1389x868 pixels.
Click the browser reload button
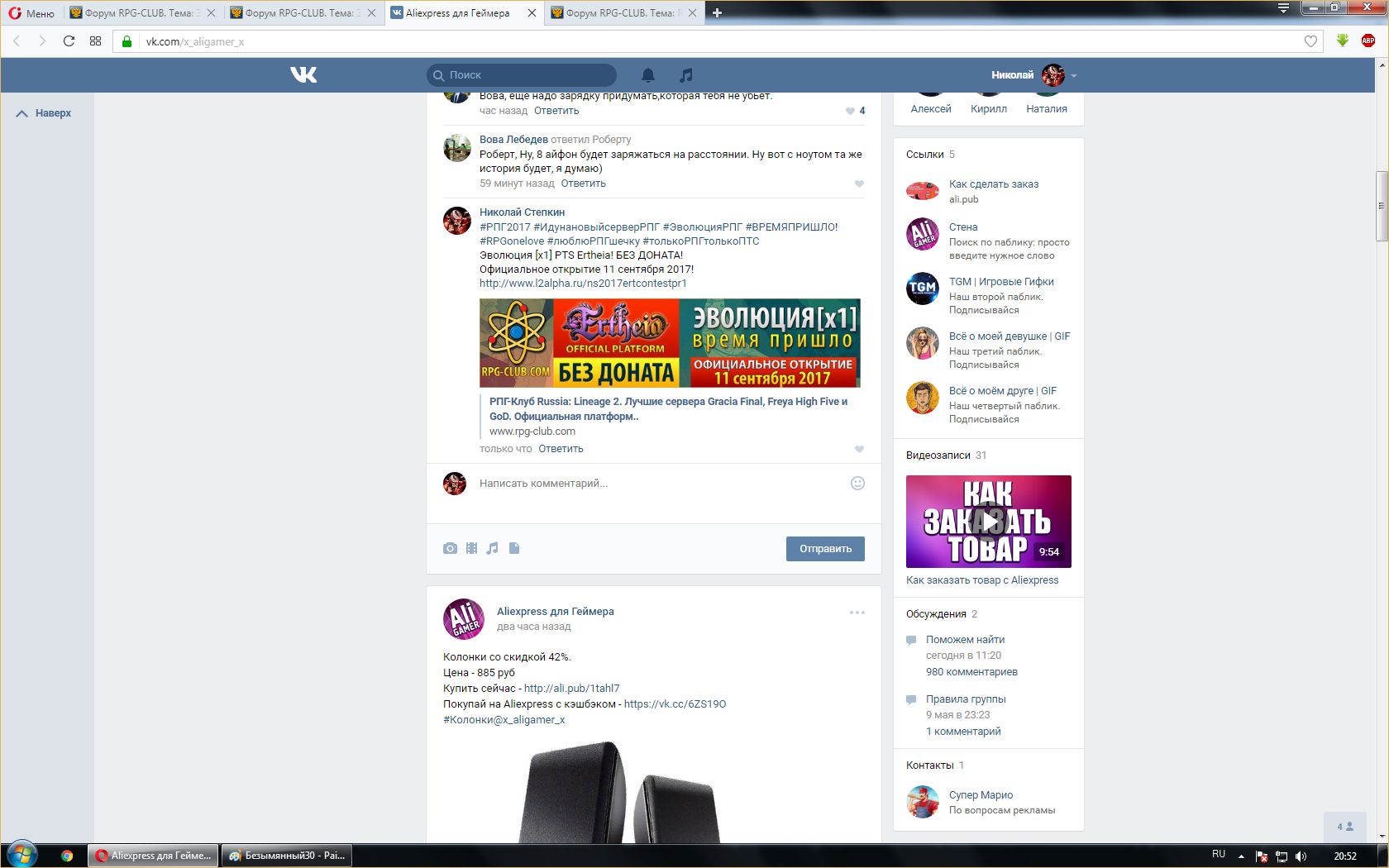point(69,41)
